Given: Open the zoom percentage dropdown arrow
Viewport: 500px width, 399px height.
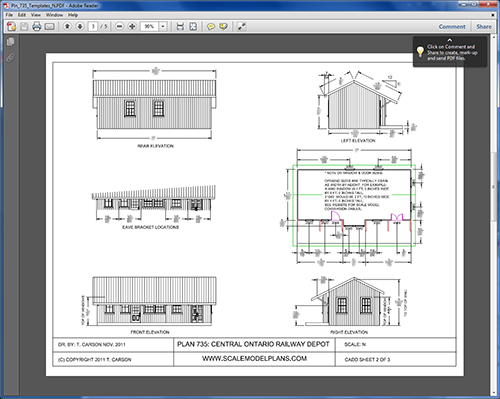Looking at the screenshot, I should tap(163, 26).
